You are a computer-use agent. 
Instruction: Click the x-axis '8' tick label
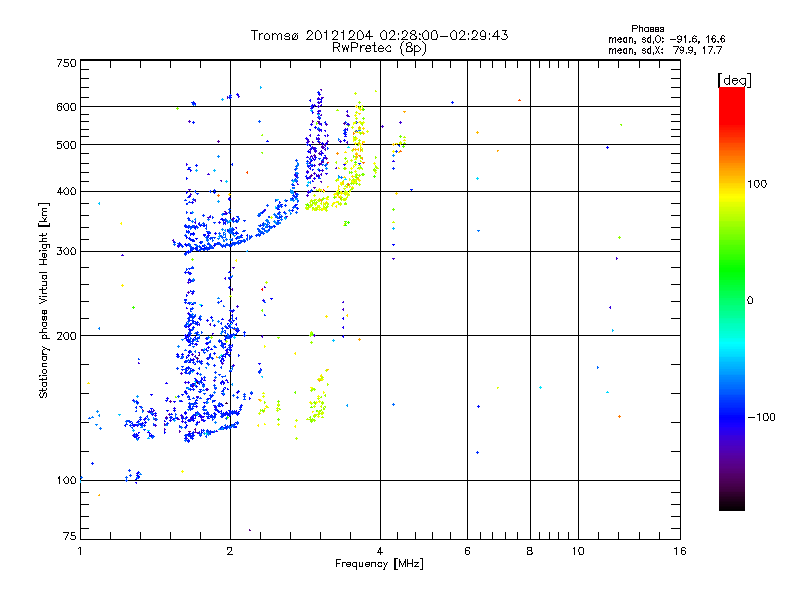[x=530, y=551]
